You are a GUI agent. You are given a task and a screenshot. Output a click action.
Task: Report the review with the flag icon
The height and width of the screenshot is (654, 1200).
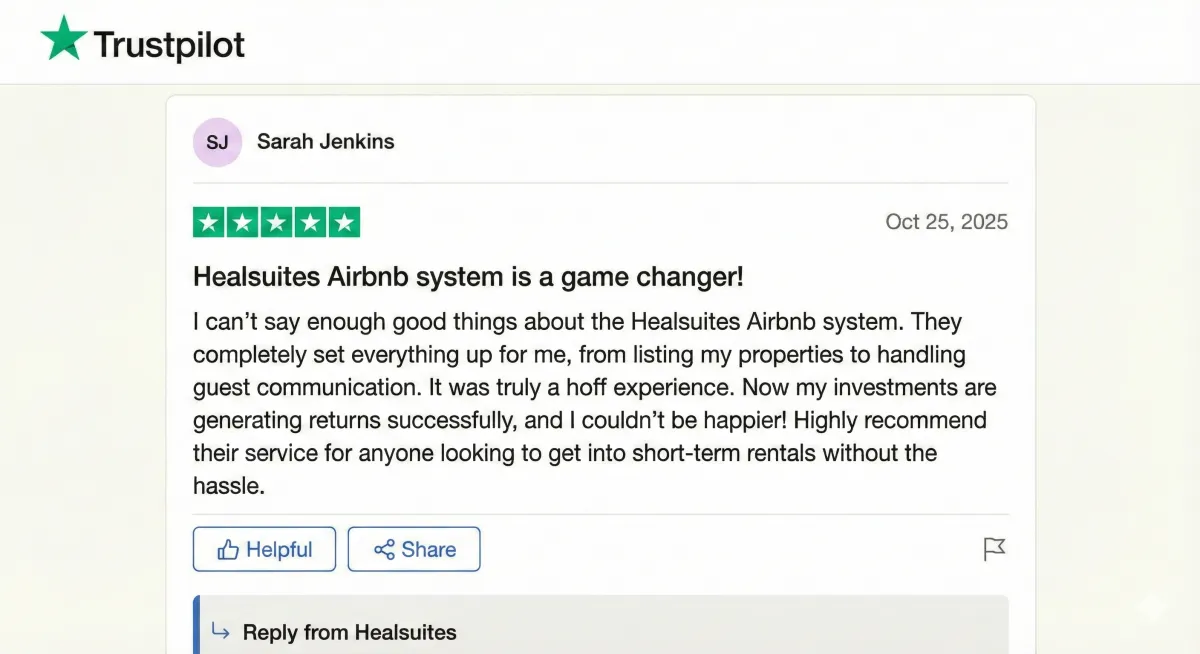tap(994, 549)
